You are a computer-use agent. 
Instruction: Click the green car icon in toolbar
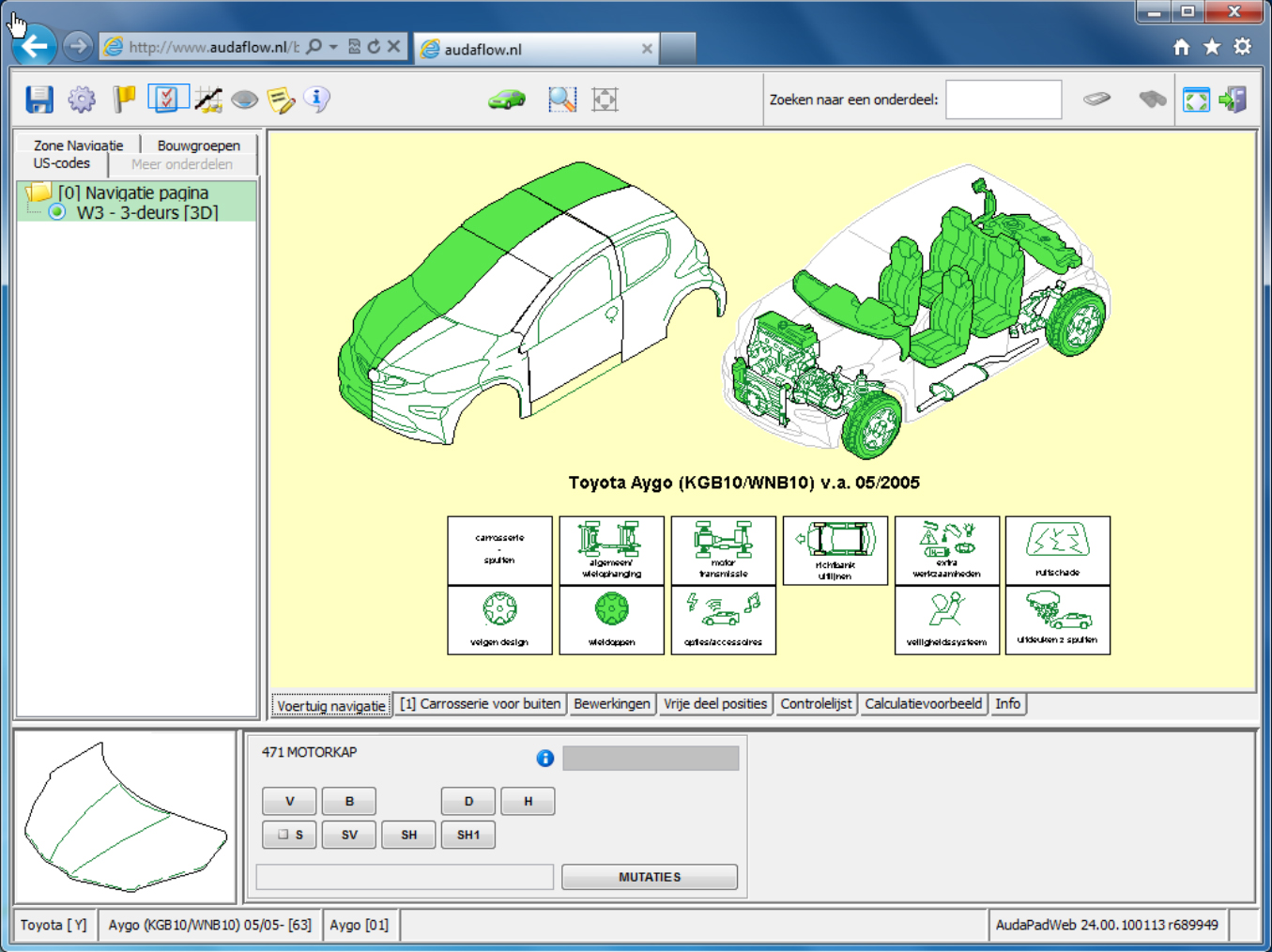507,100
